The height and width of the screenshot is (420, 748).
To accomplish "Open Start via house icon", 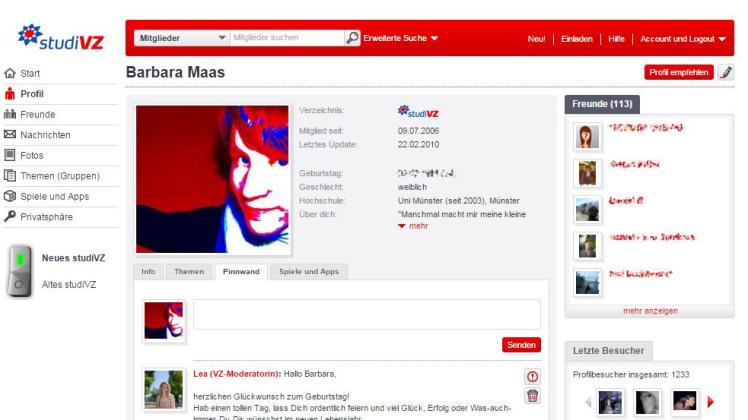I will click(x=10, y=73).
